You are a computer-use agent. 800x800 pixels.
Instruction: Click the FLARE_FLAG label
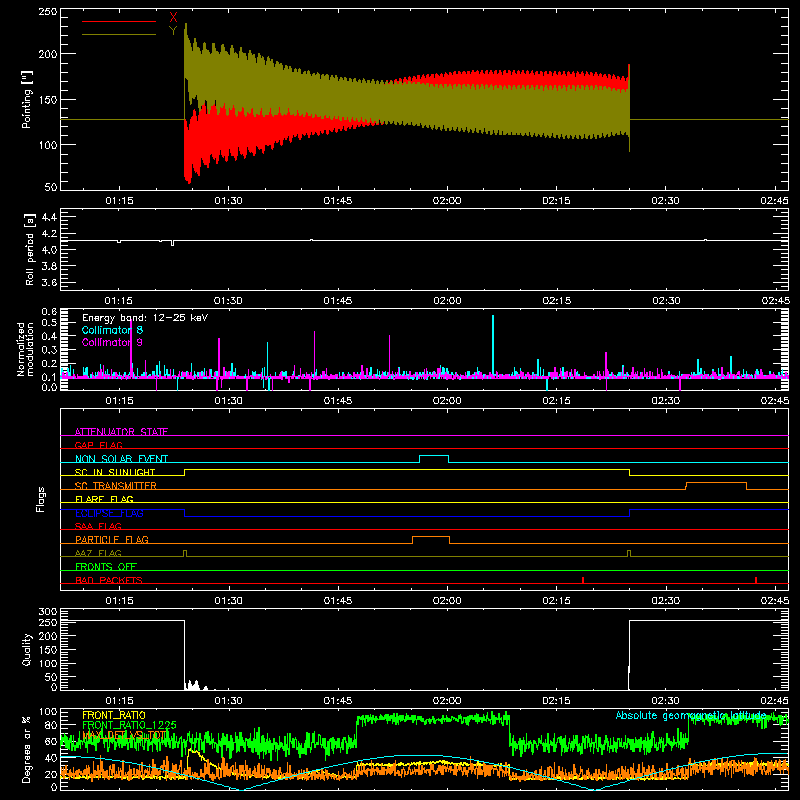pyautogui.click(x=104, y=499)
